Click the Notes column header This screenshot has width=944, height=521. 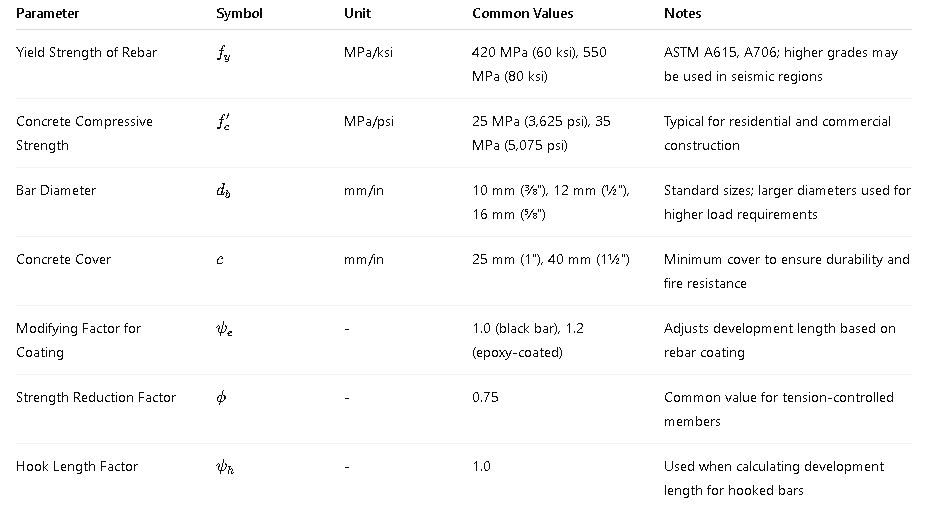(x=682, y=14)
